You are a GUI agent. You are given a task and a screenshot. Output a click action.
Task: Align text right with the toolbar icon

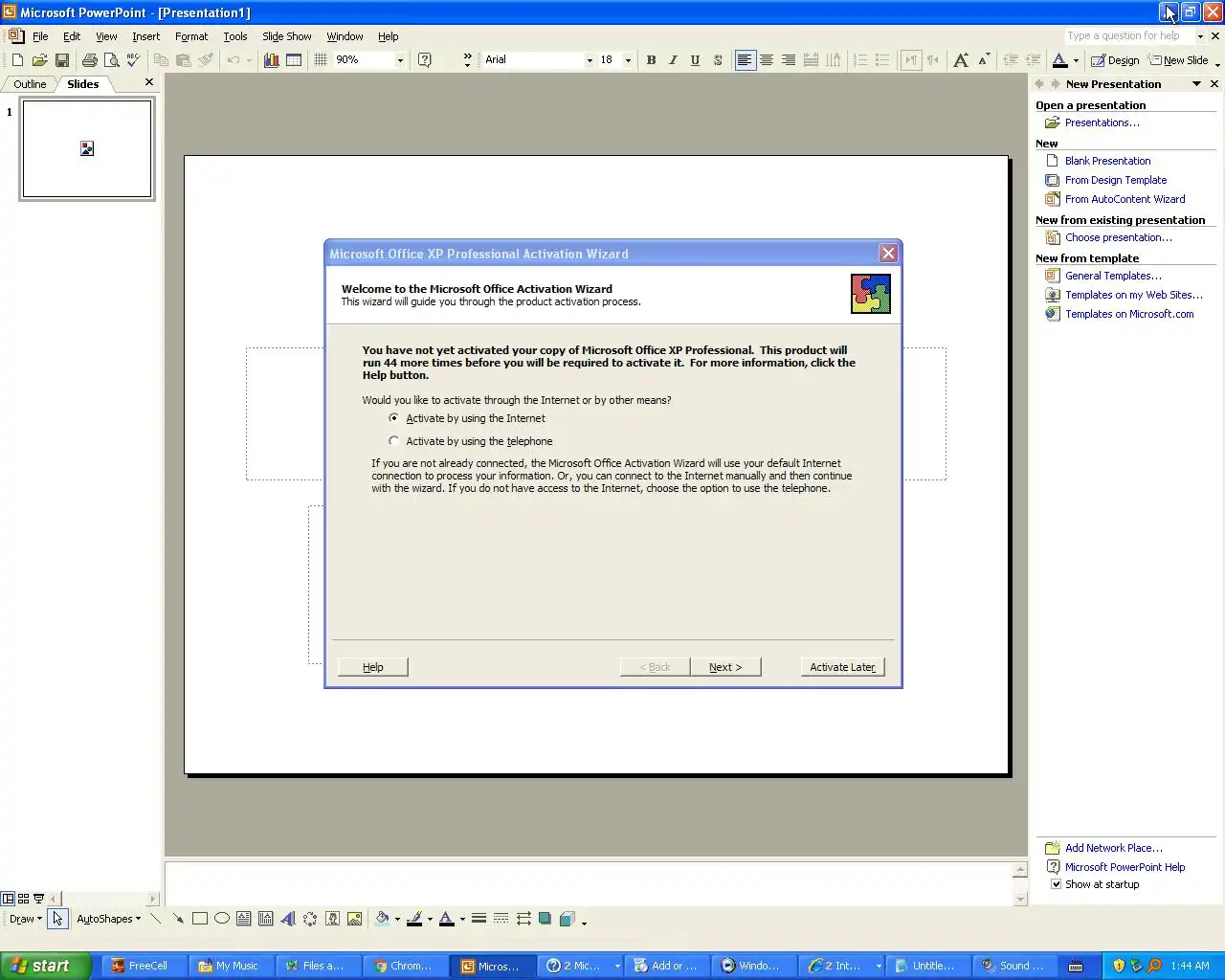pos(789,60)
